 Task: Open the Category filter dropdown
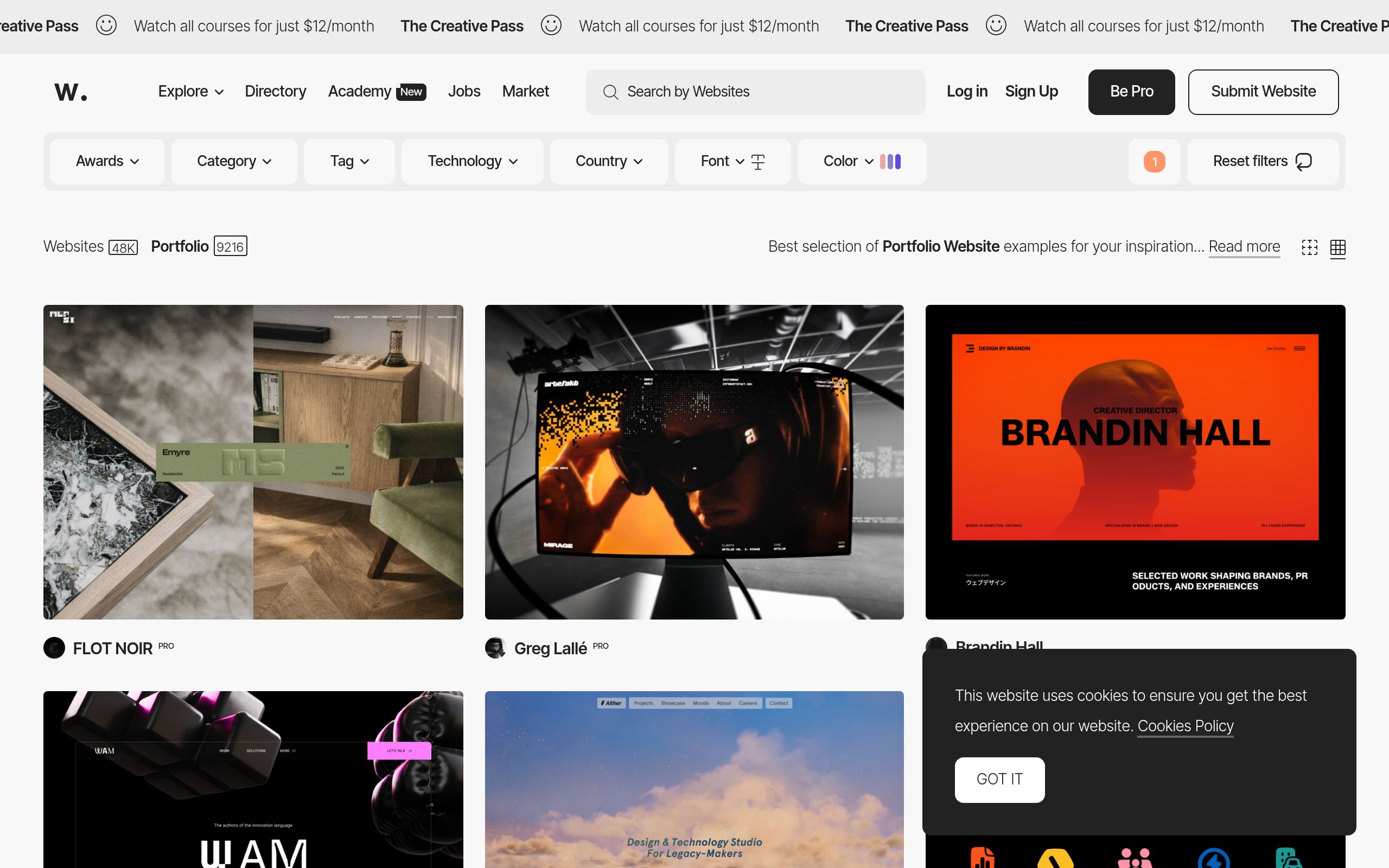pos(234,161)
